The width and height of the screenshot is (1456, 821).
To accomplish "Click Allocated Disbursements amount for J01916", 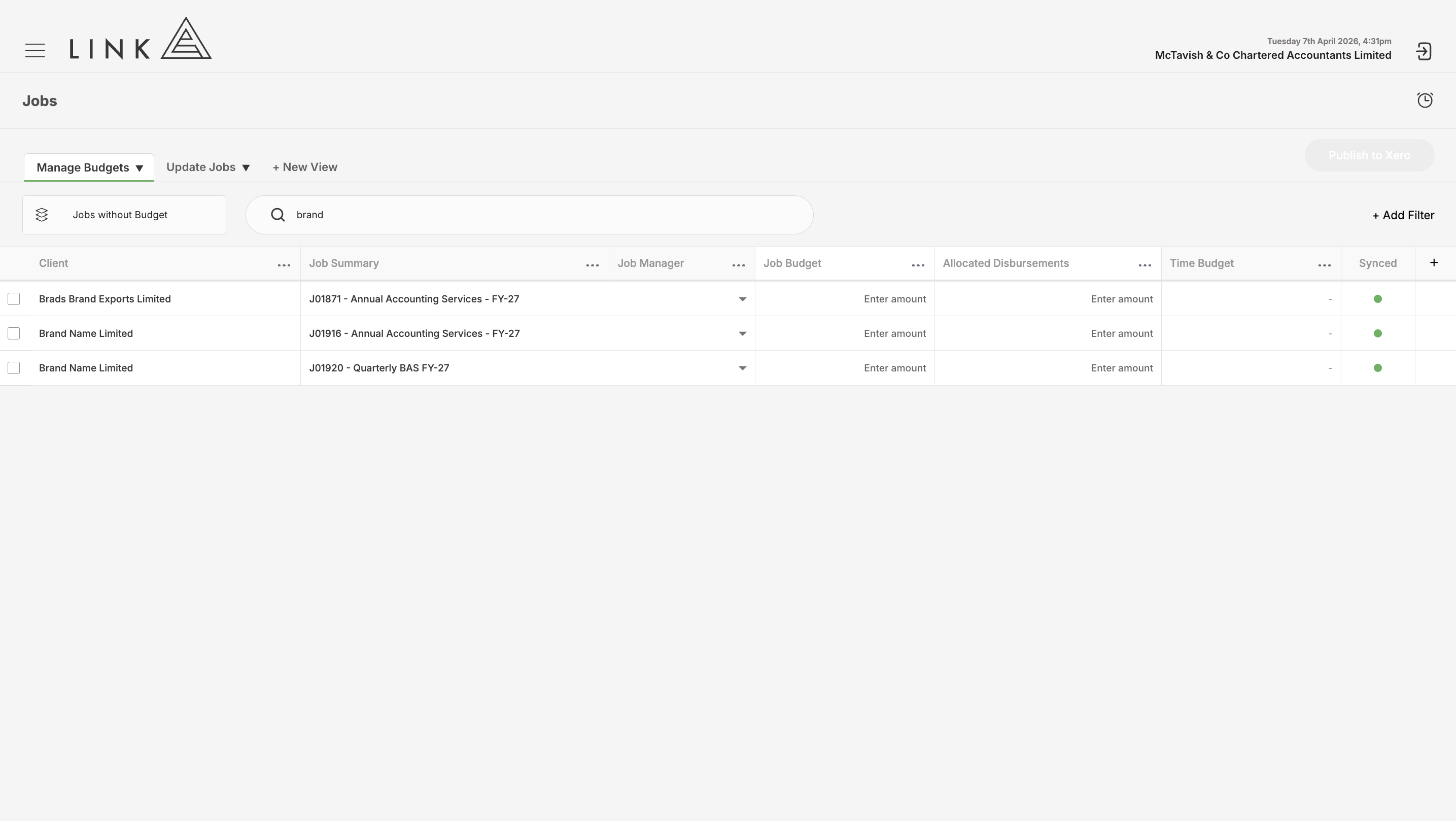I will pos(1047,333).
